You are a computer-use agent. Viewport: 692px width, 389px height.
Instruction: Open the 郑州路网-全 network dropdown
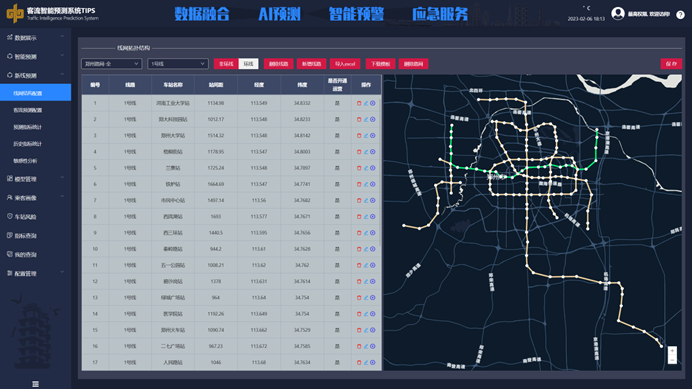point(111,64)
